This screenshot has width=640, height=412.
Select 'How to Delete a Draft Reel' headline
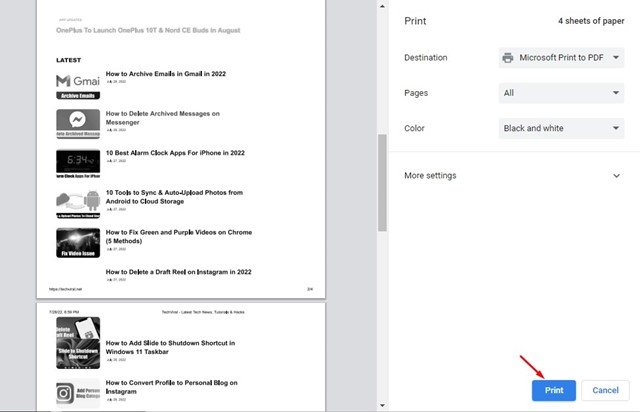(x=178, y=272)
